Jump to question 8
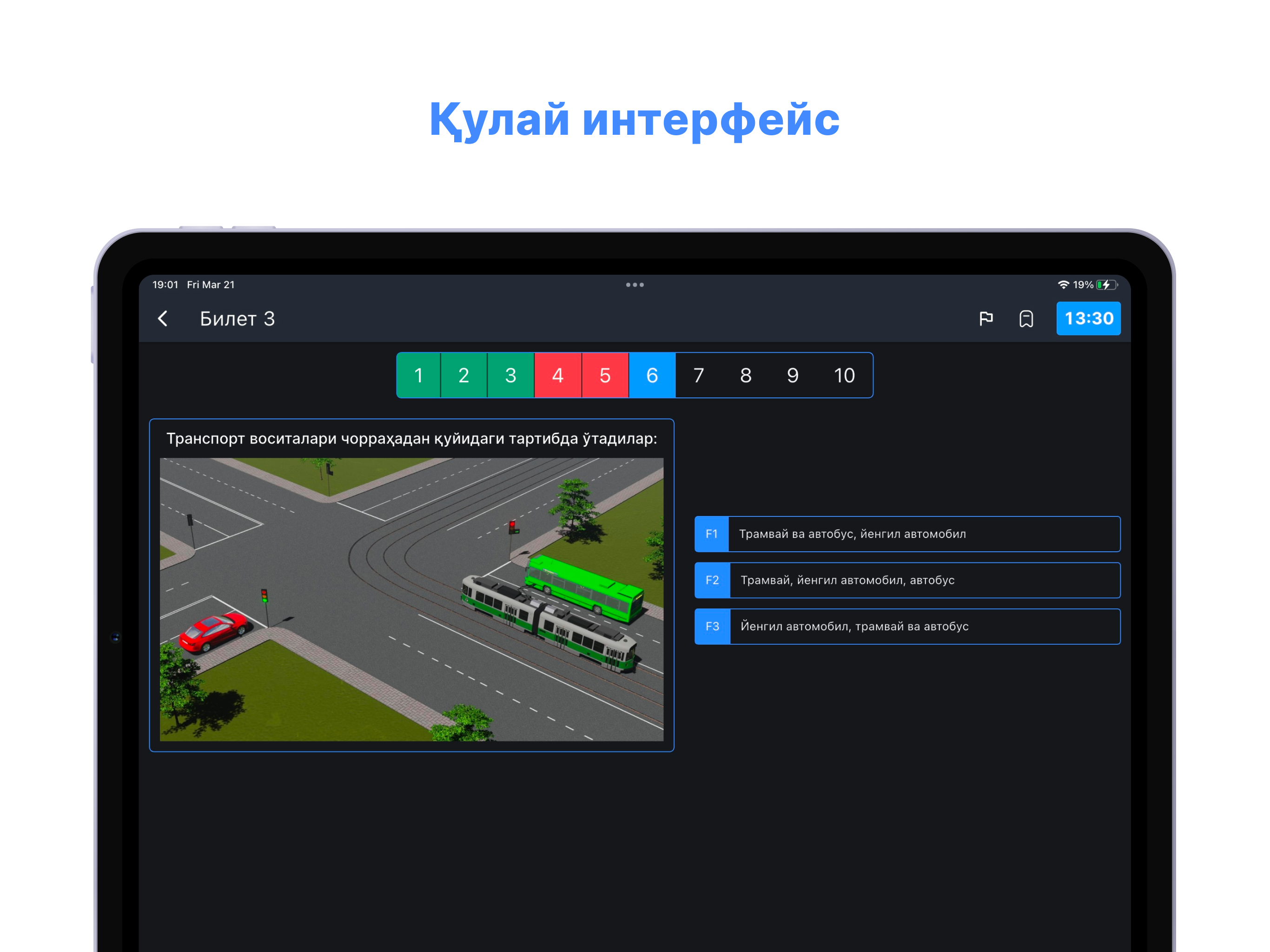This screenshot has height=952, width=1270. coord(746,376)
